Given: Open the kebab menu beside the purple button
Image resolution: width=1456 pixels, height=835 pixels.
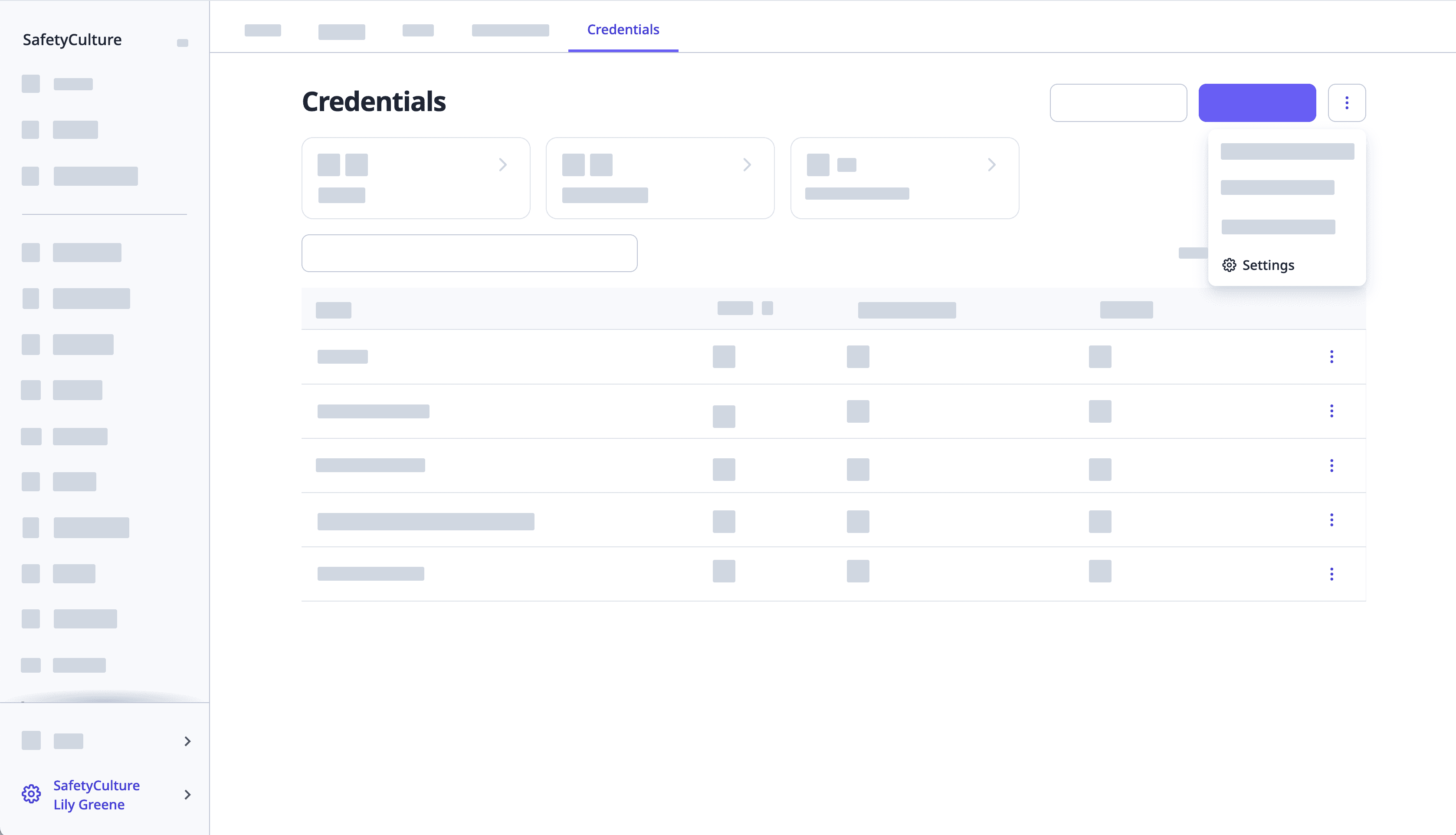Looking at the screenshot, I should [x=1347, y=103].
